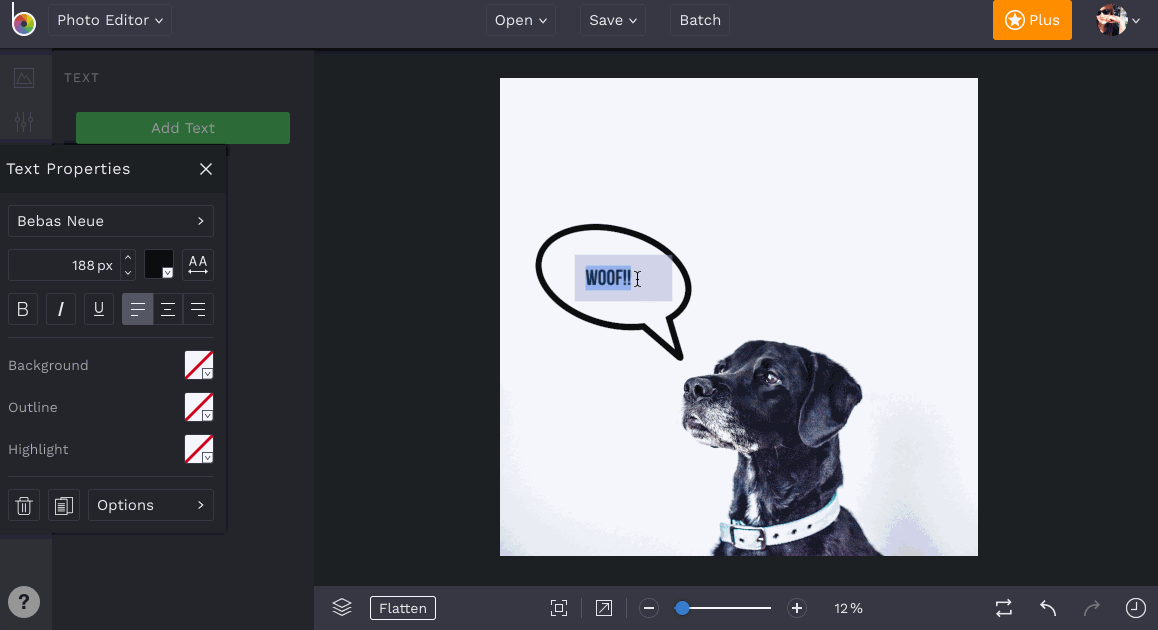Toggle underline formatting
The width and height of the screenshot is (1158, 630).
tap(98, 309)
